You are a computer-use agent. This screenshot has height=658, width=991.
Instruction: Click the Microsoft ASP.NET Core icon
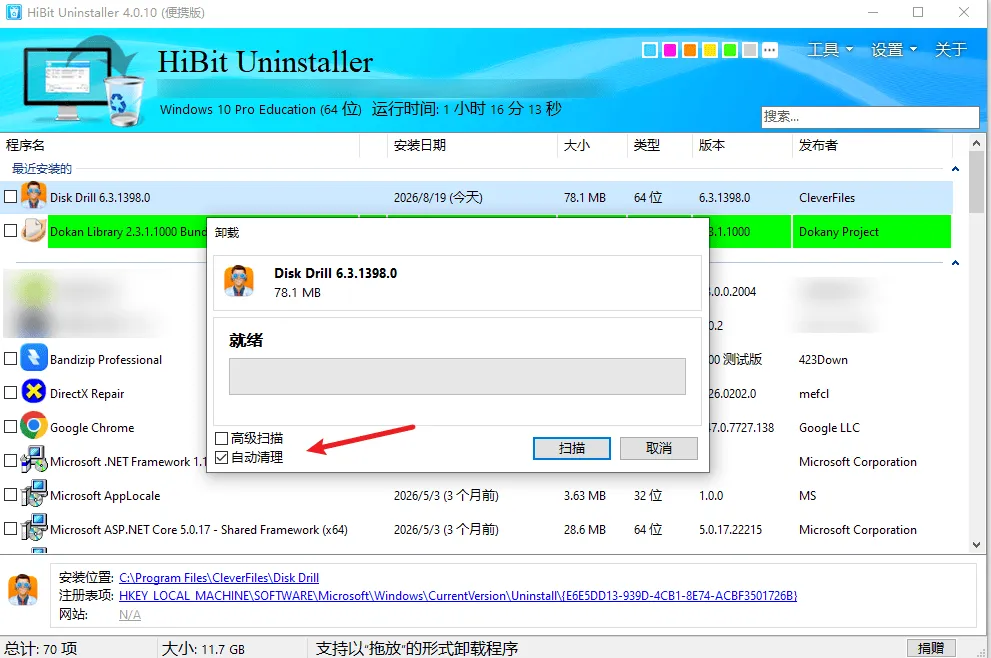(33, 528)
